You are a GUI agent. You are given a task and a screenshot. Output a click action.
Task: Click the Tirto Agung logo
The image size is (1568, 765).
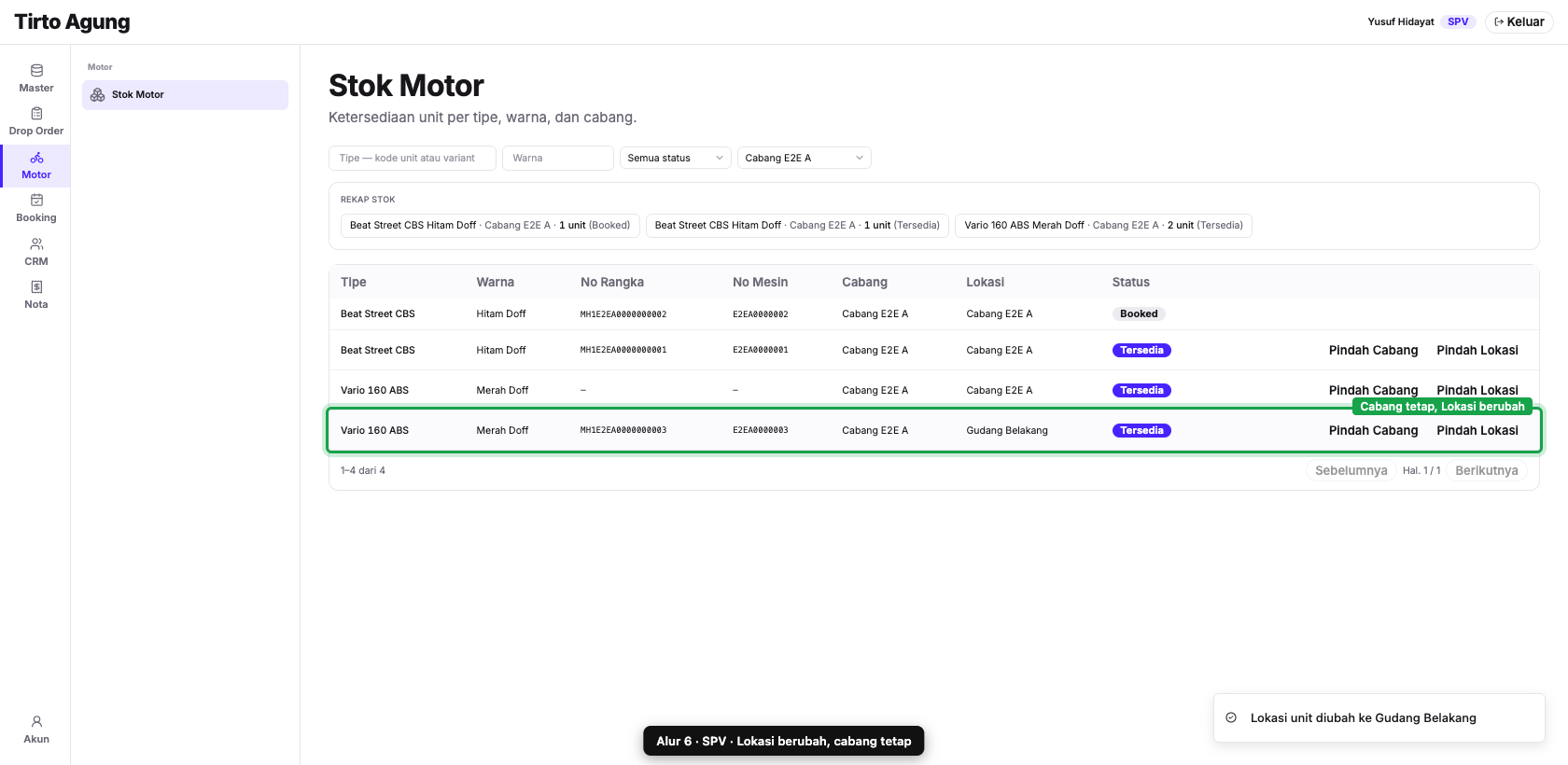[x=72, y=21]
